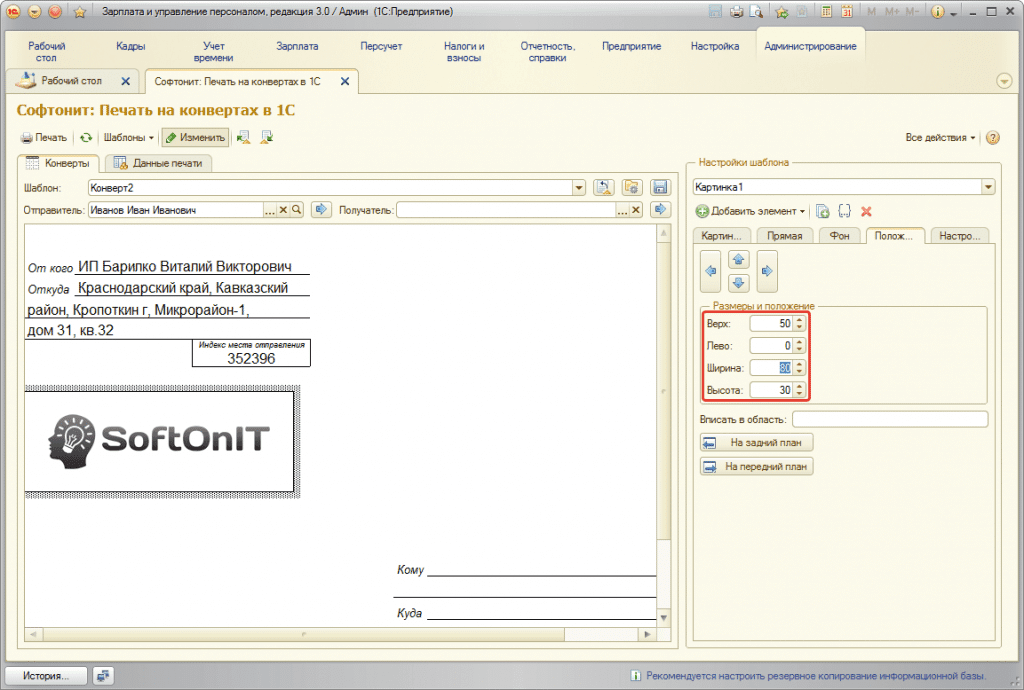
Task: Go to the Зарплата section
Action: (x=297, y=46)
